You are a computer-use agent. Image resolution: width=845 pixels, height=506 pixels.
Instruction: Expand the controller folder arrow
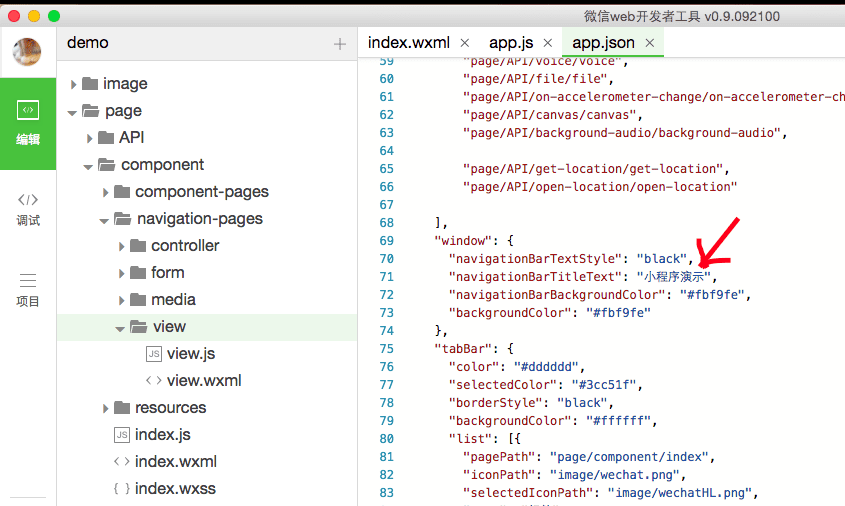coord(121,246)
